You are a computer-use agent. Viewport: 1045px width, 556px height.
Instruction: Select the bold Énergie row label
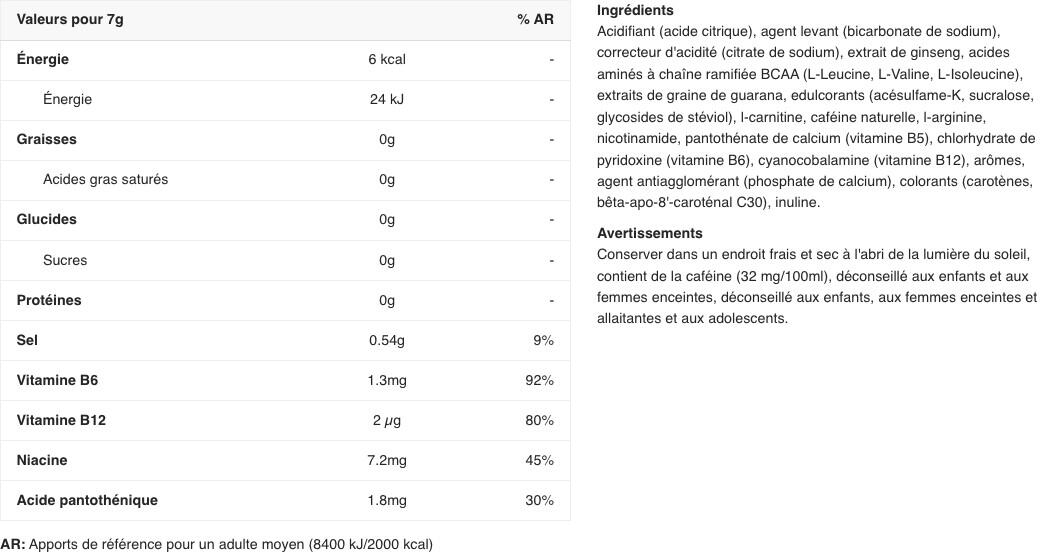[43, 59]
